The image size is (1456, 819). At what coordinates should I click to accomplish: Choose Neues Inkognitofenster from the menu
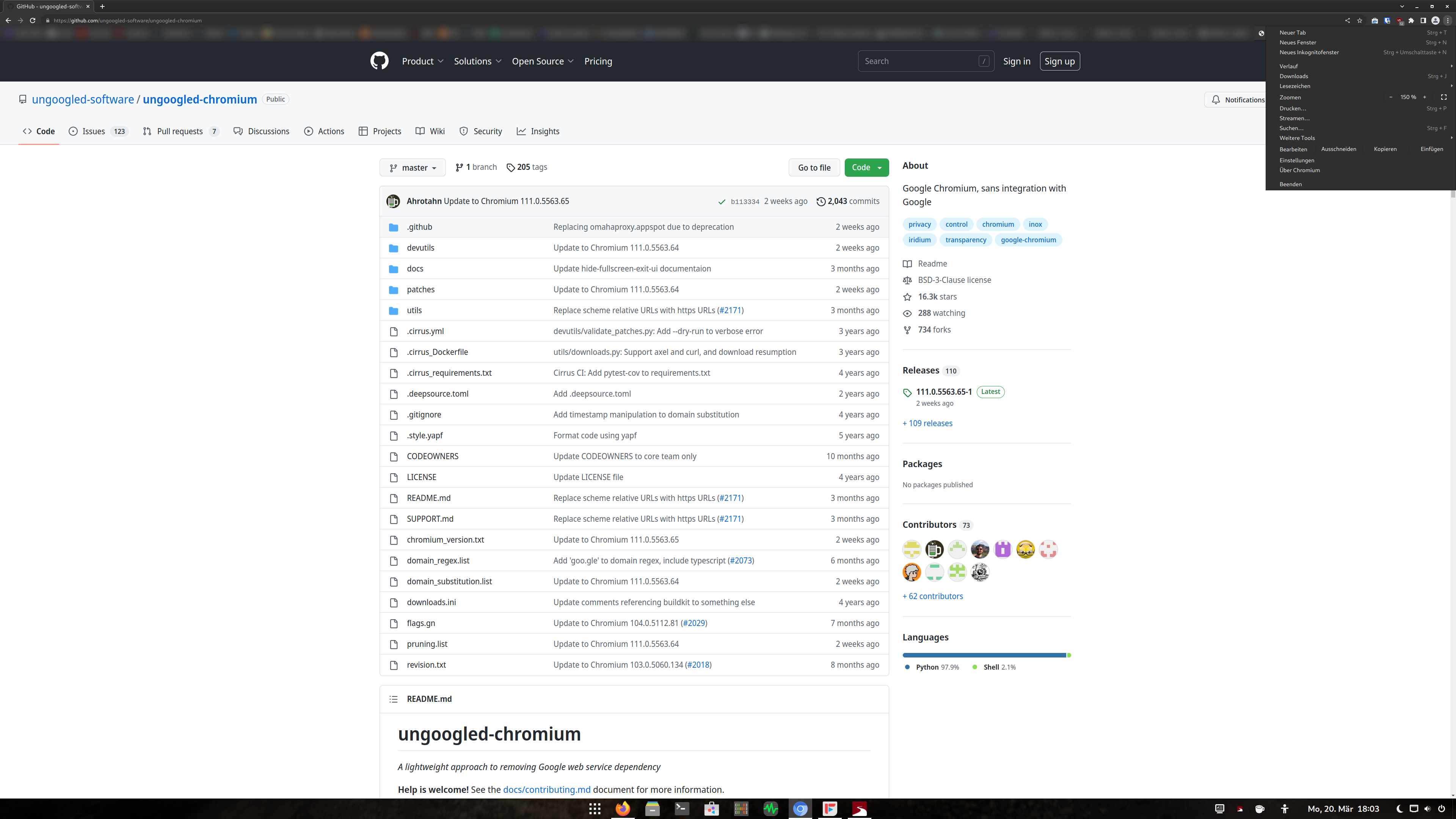(1309, 52)
